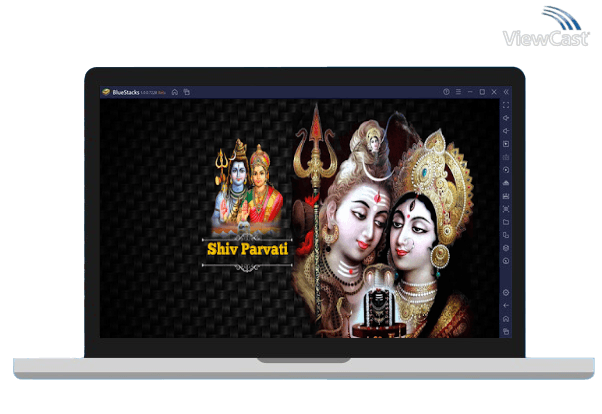Click the BlueStacks version label text
This screenshot has width=602, height=414.
pyautogui.click(x=154, y=93)
